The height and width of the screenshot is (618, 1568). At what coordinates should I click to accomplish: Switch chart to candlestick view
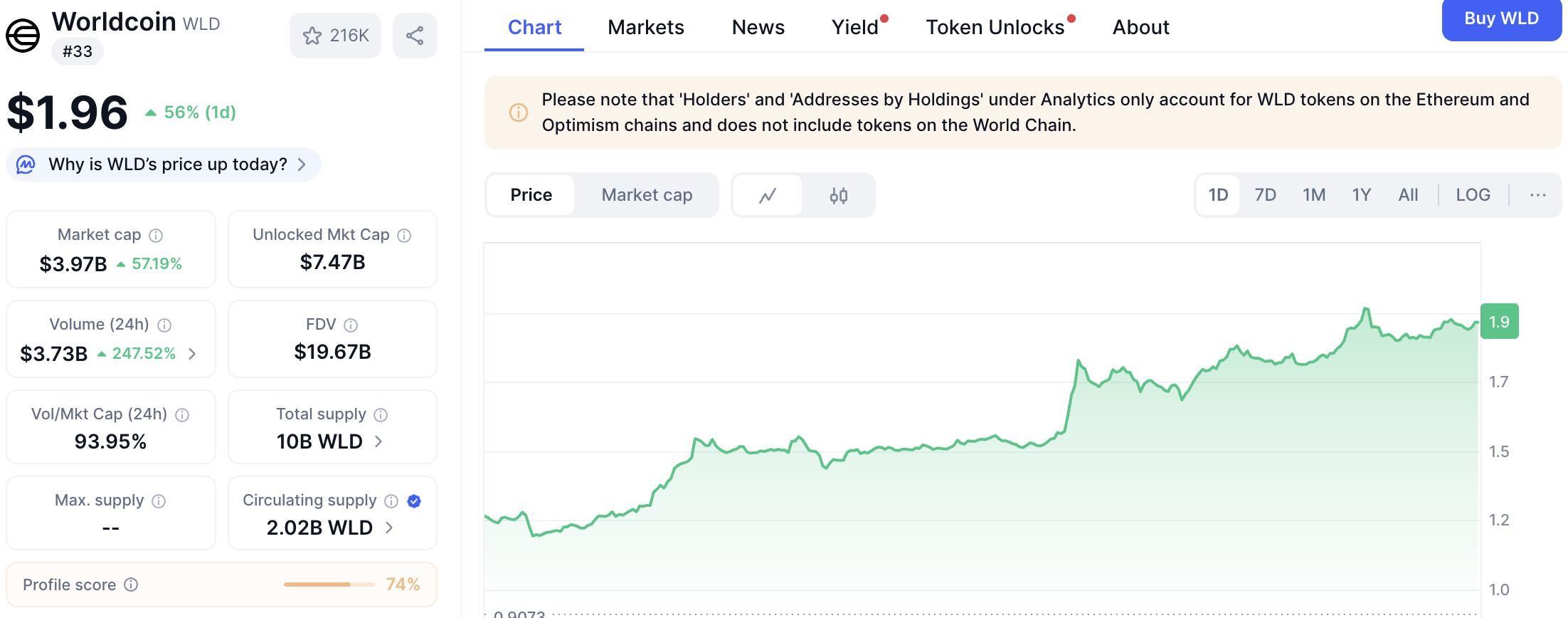coord(839,195)
